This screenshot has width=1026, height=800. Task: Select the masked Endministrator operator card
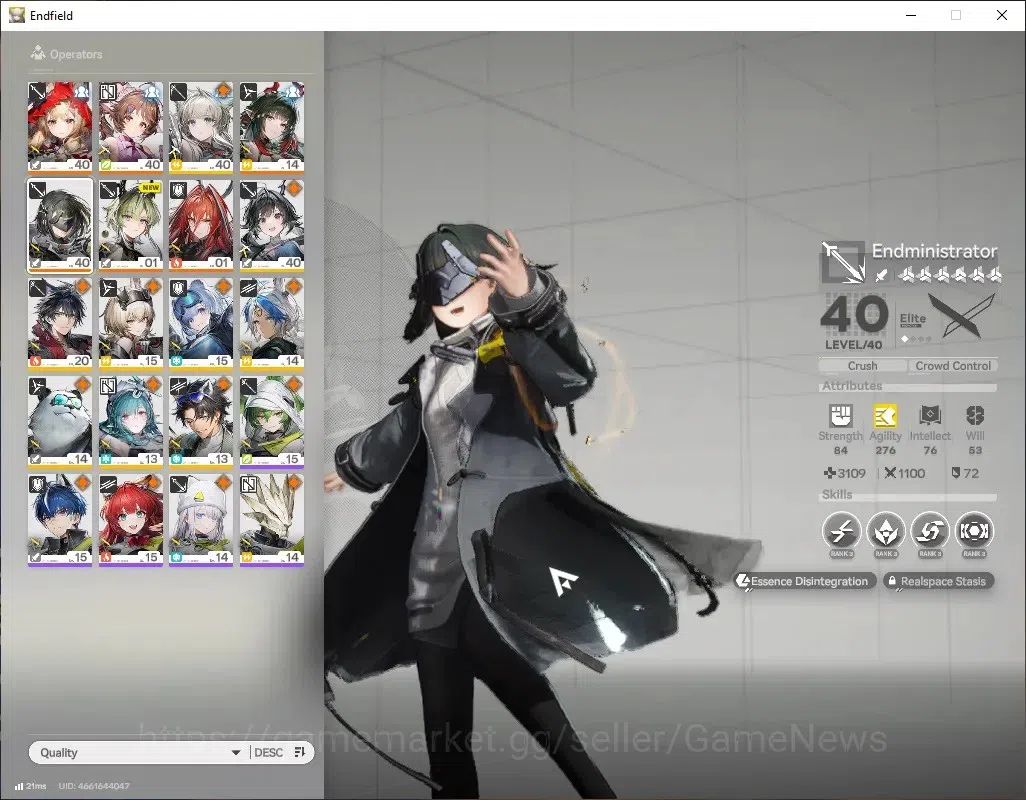point(60,226)
